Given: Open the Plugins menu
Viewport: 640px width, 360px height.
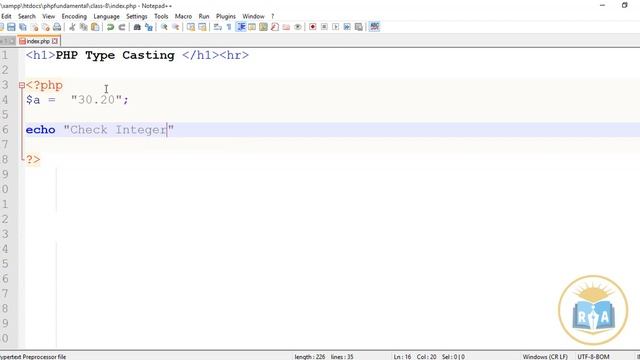Looking at the screenshot, I should [226, 16].
